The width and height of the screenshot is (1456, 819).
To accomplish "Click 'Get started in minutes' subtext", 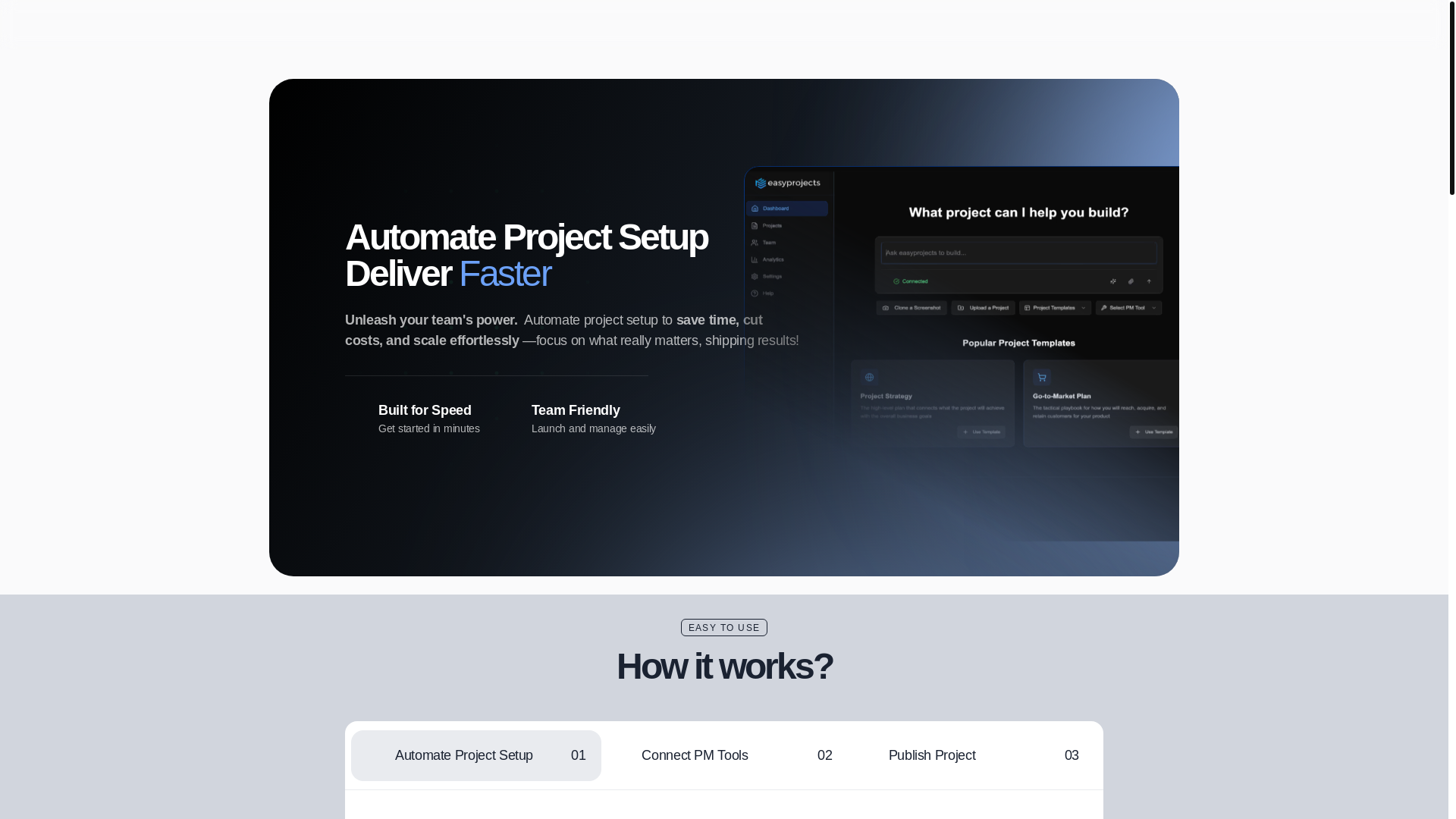I will coord(429,428).
